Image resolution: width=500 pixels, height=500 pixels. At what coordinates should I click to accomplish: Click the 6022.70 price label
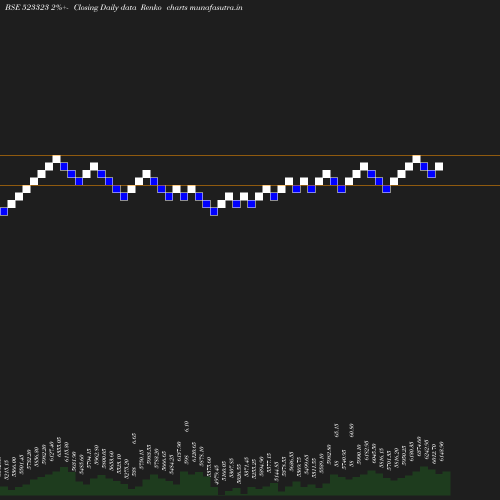click(434, 453)
